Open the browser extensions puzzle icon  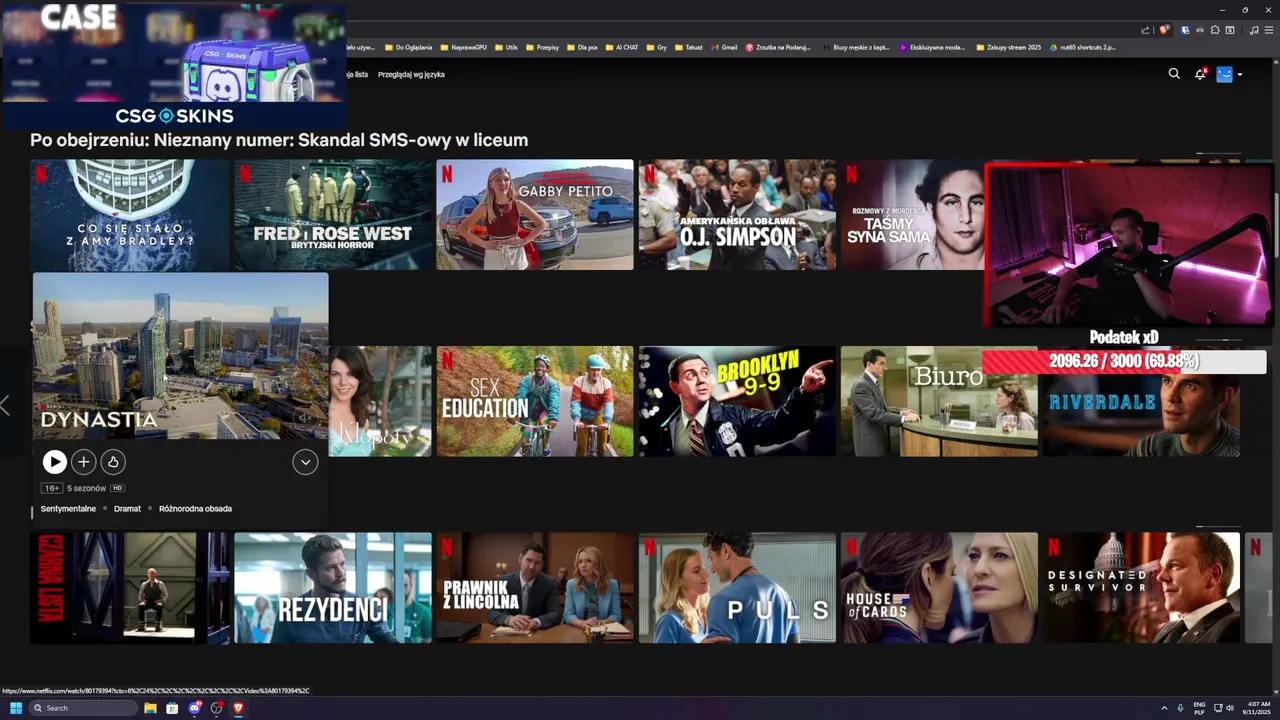pyautogui.click(x=1214, y=30)
